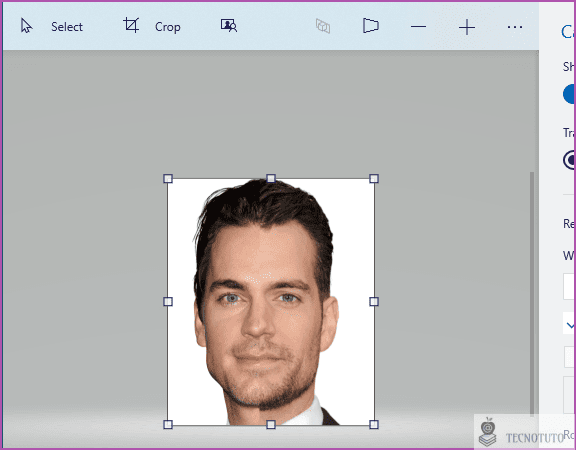Switch to the 3D view icon
The image size is (576, 450).
tap(323, 26)
